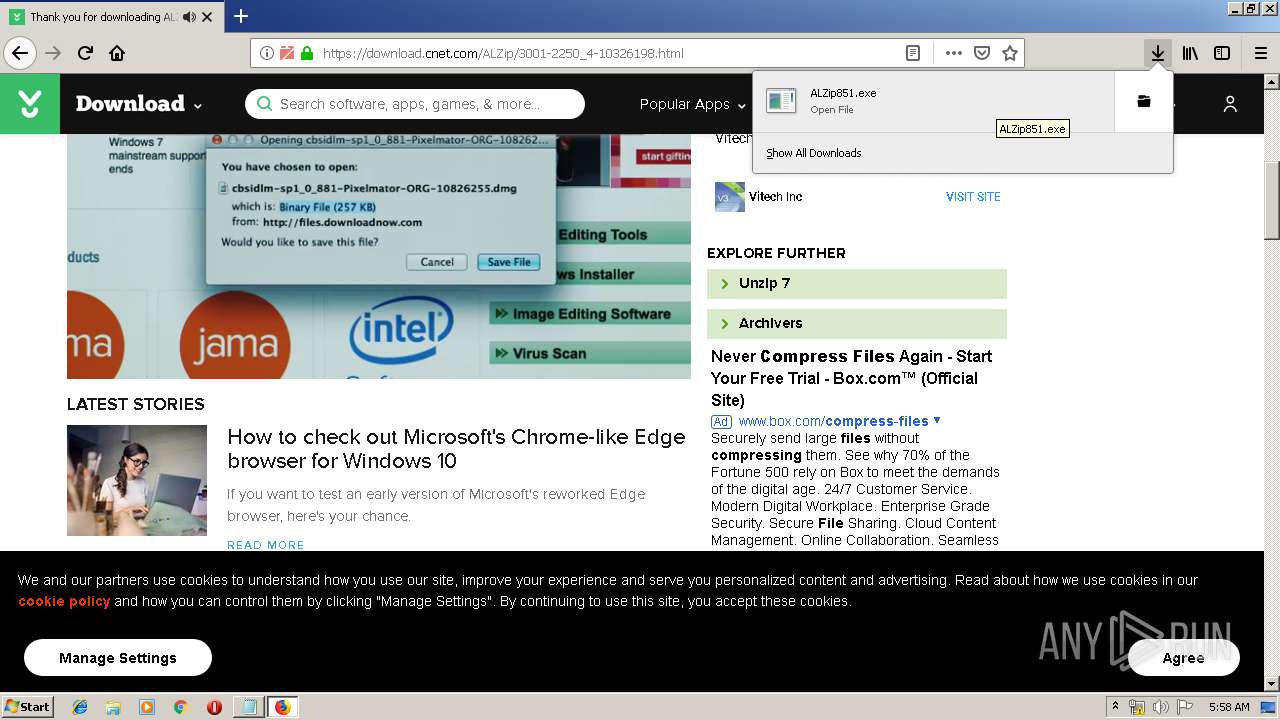Click the vertical page scrollbar thumb
Image resolution: width=1280 pixels, height=720 pixels.
(1271, 200)
